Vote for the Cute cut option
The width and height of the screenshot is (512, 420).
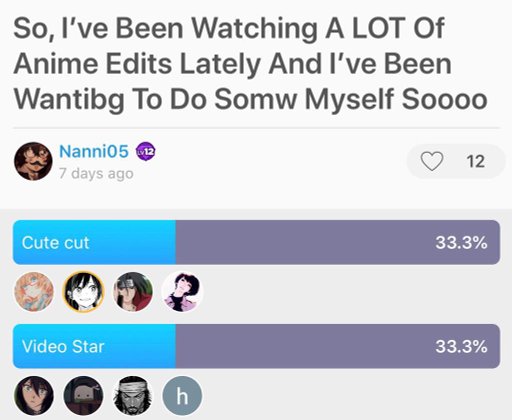tap(256, 242)
